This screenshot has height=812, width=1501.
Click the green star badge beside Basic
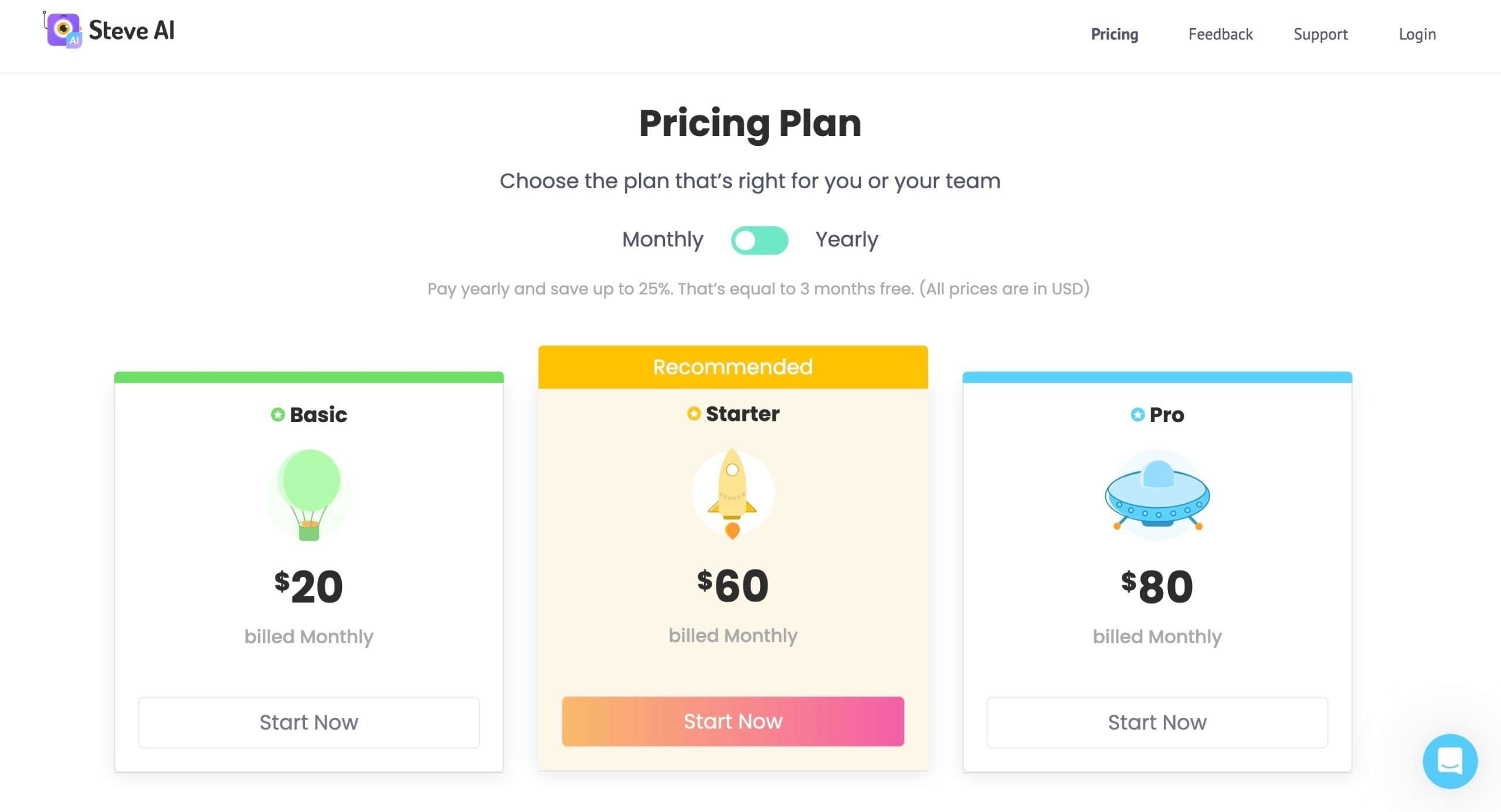click(x=277, y=415)
